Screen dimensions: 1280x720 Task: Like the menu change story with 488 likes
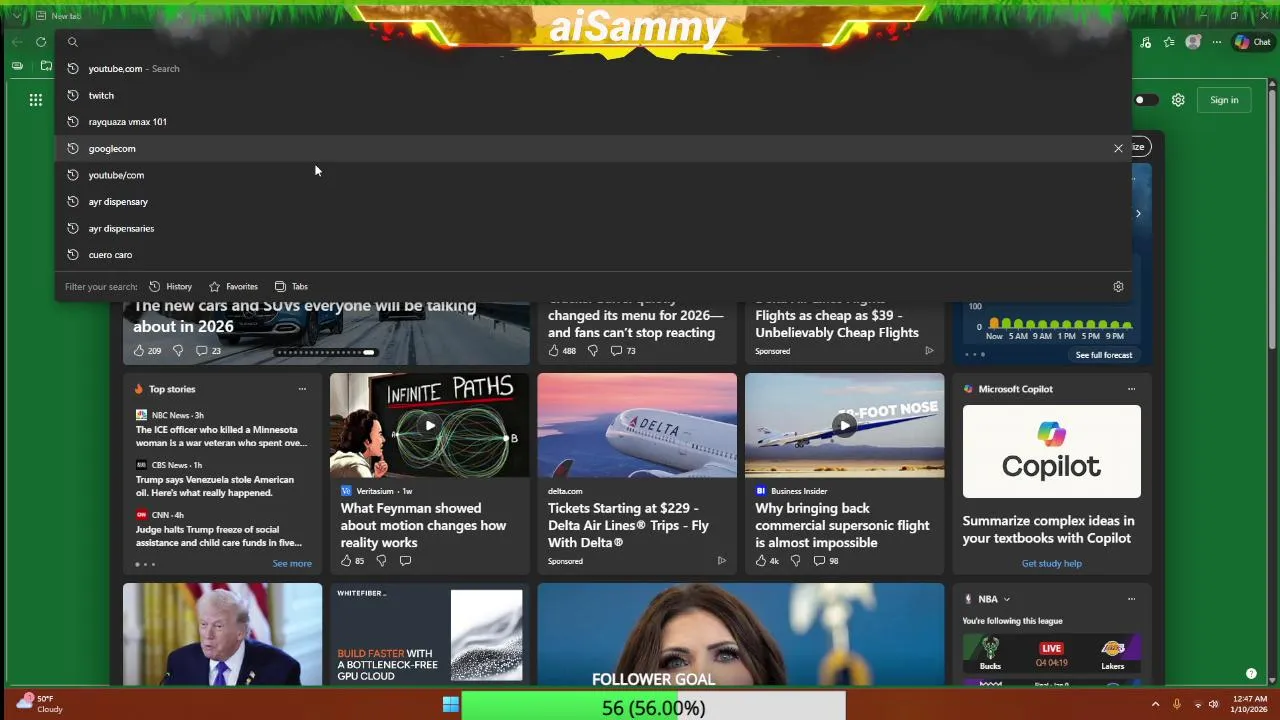point(562,351)
